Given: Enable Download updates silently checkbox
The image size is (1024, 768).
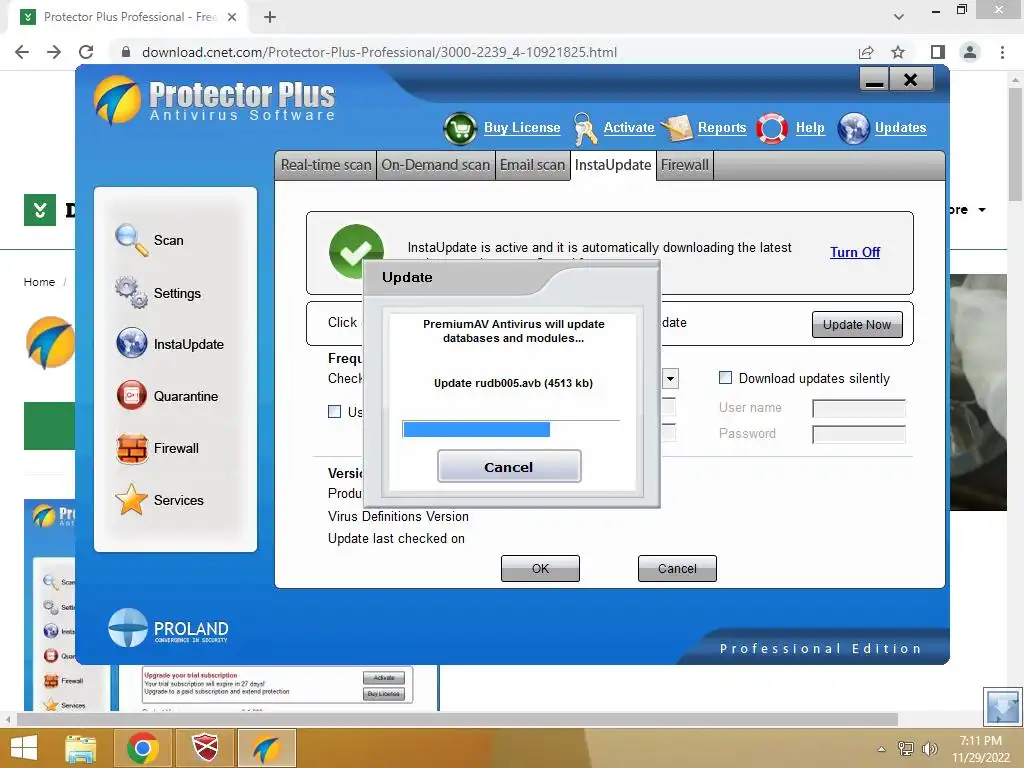Looking at the screenshot, I should pyautogui.click(x=725, y=377).
